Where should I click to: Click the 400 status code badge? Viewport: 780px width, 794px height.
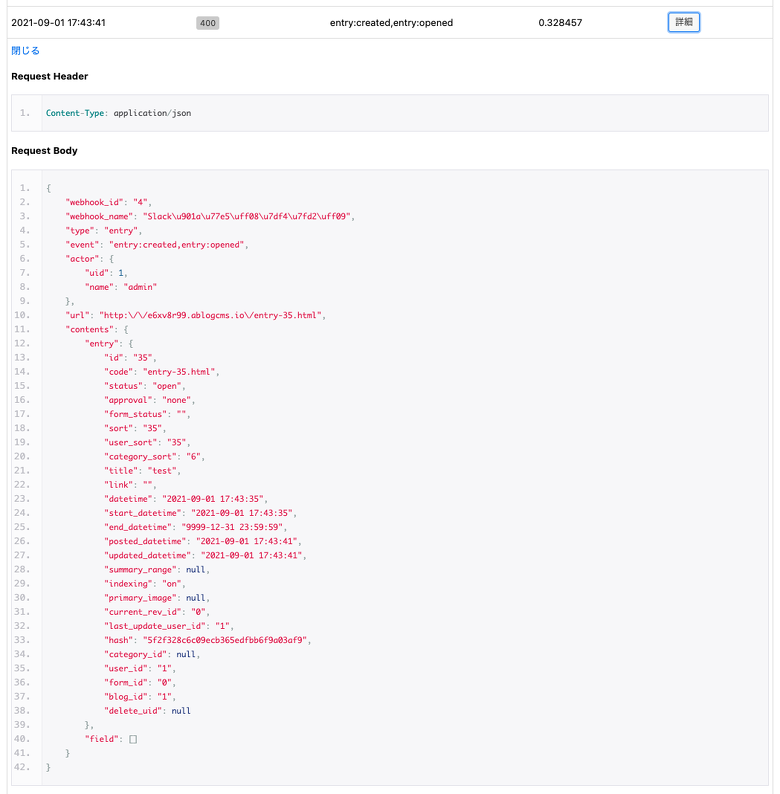pyautogui.click(x=208, y=22)
